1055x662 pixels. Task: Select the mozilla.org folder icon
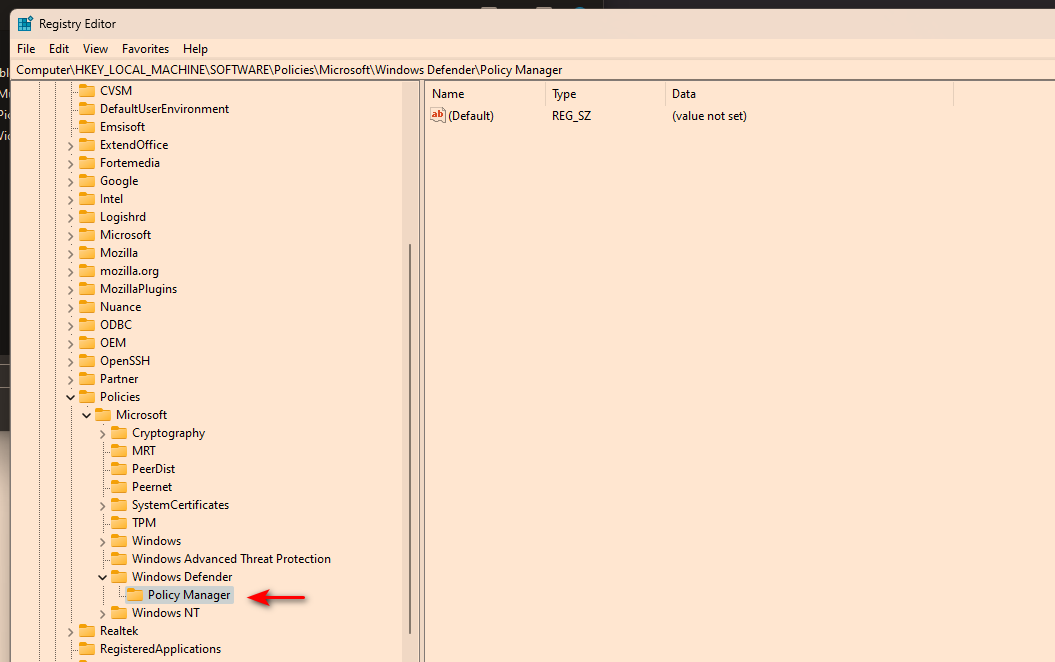pos(87,271)
